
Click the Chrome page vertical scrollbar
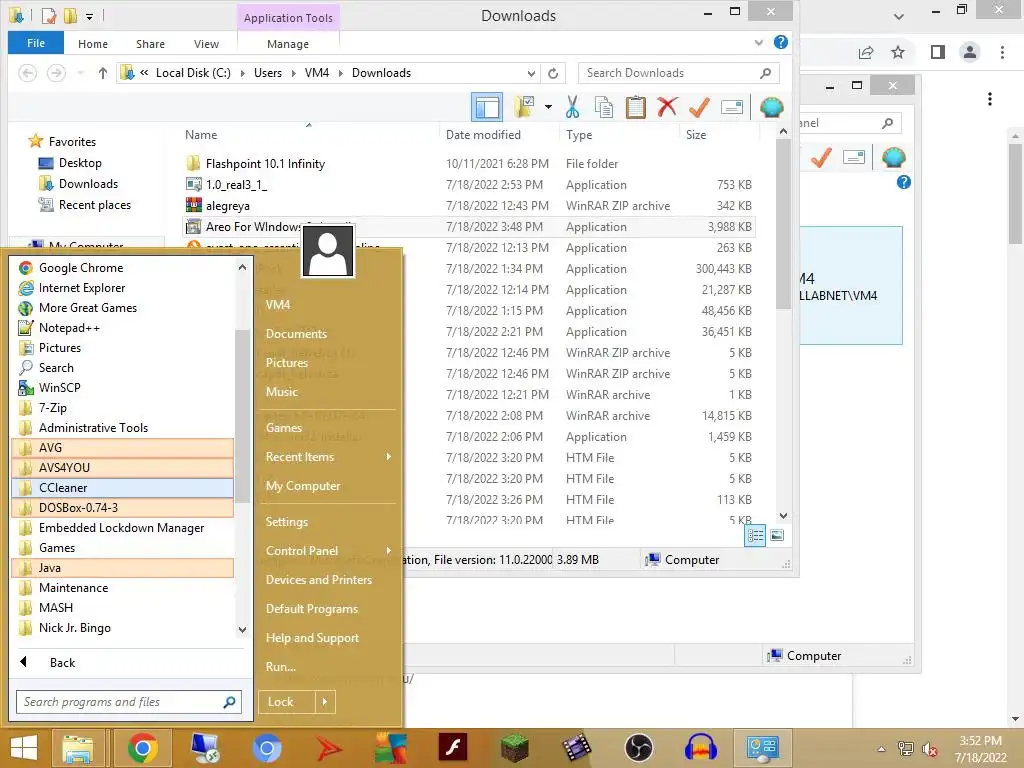1014,194
